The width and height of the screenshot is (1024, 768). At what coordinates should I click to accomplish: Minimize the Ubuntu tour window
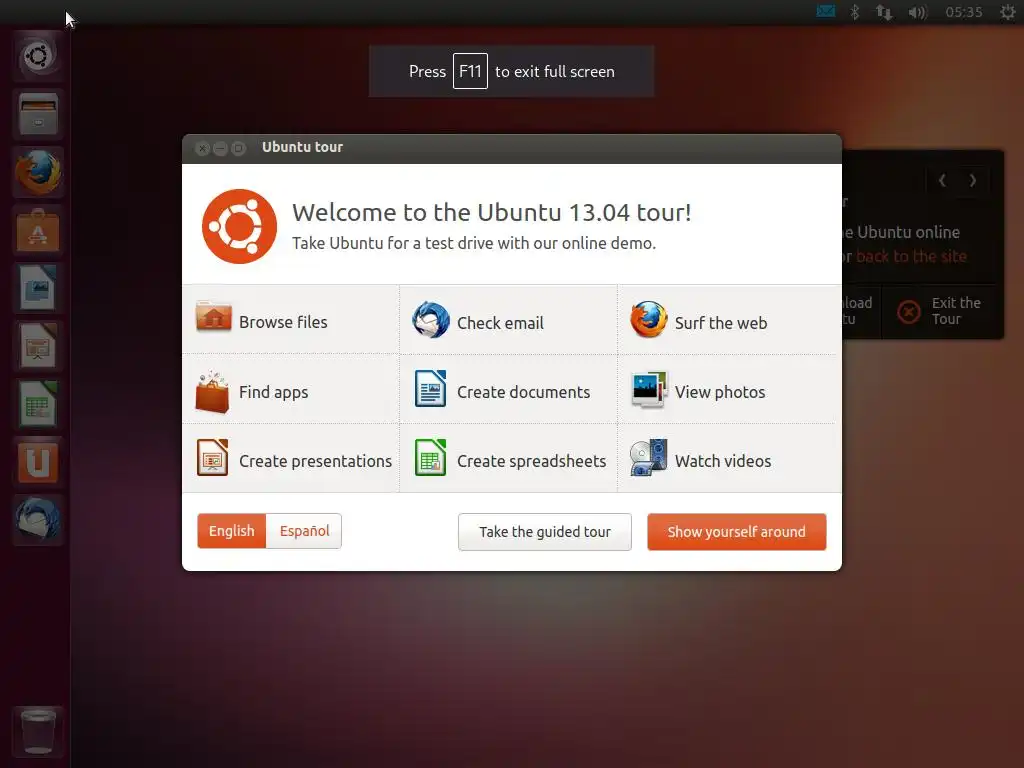click(x=220, y=148)
